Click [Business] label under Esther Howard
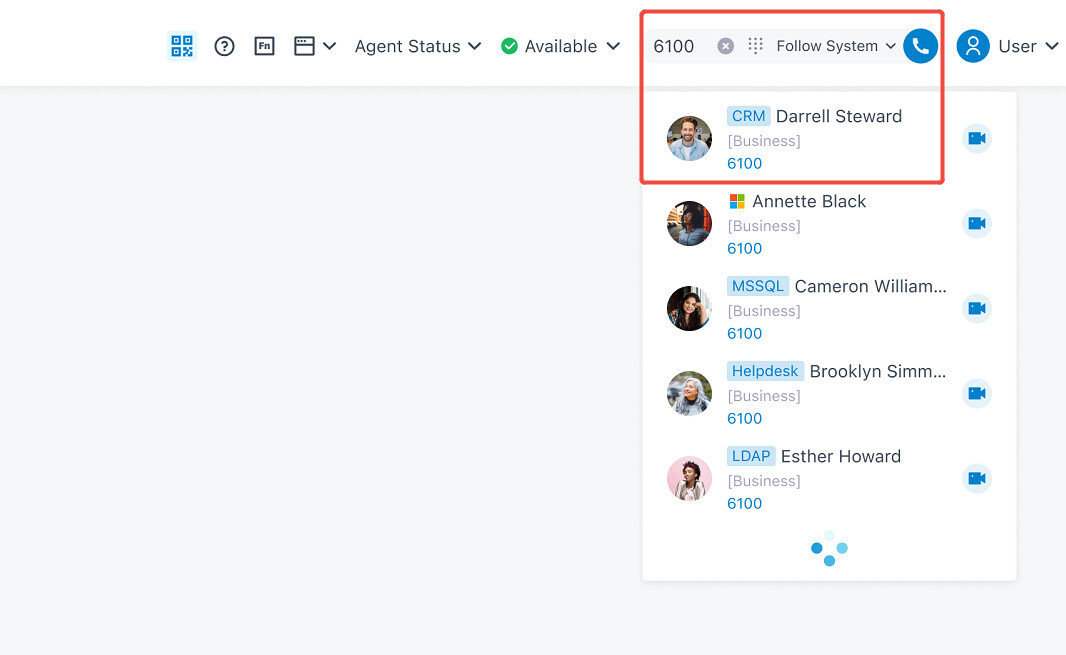Image resolution: width=1066 pixels, height=655 pixels. [764, 481]
